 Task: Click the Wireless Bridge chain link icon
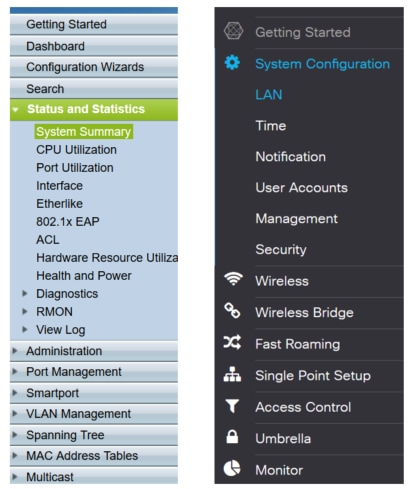(x=232, y=310)
